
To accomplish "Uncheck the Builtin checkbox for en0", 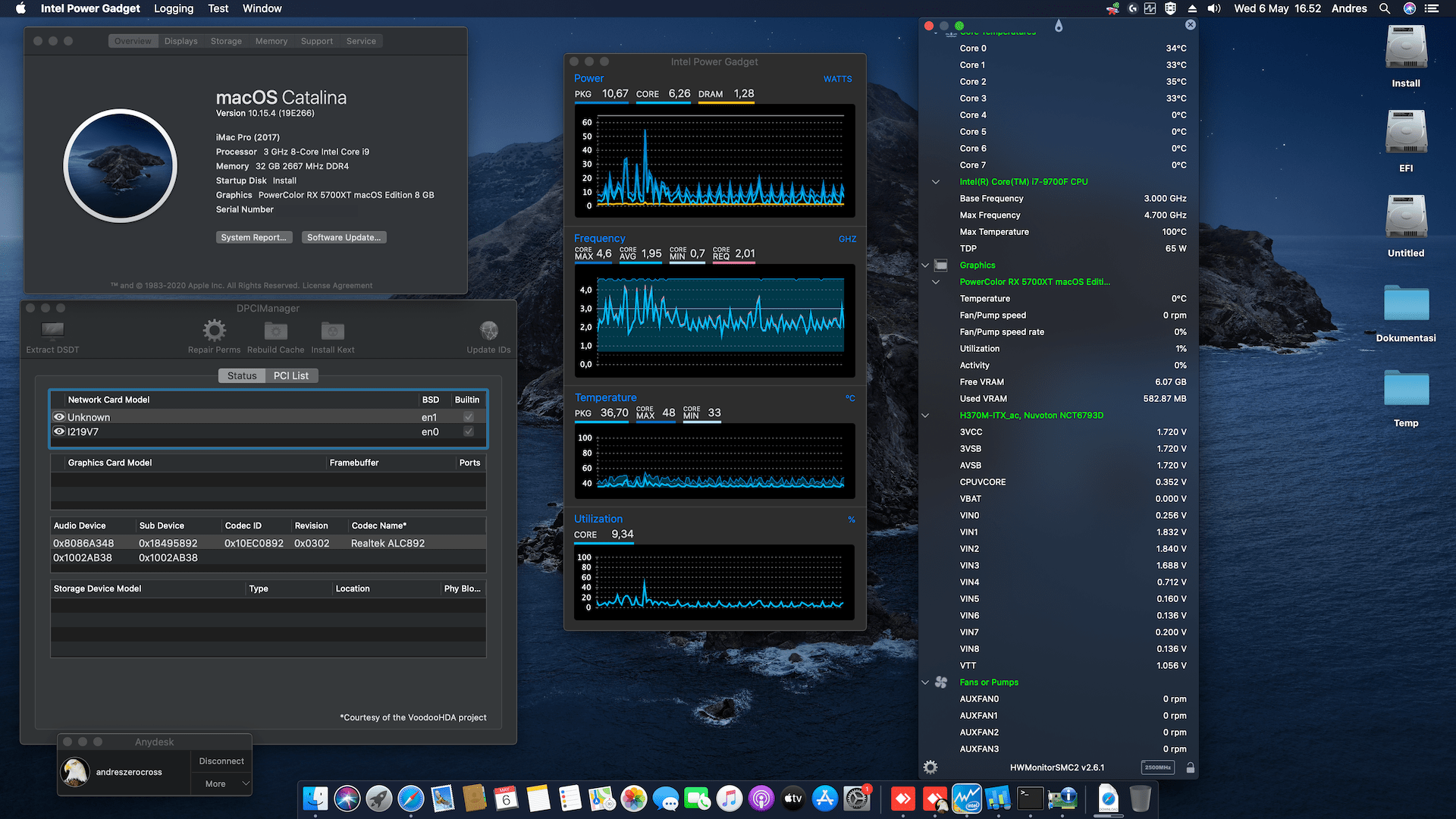I will (x=468, y=431).
